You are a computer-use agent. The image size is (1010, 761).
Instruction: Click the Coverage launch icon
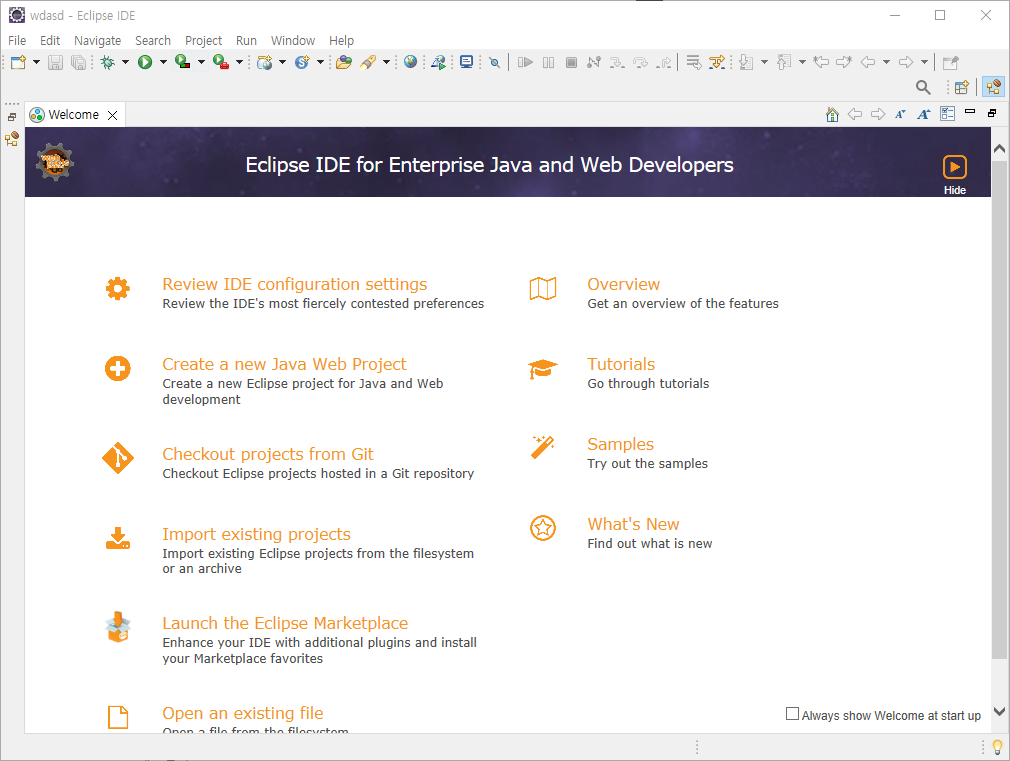[183, 62]
